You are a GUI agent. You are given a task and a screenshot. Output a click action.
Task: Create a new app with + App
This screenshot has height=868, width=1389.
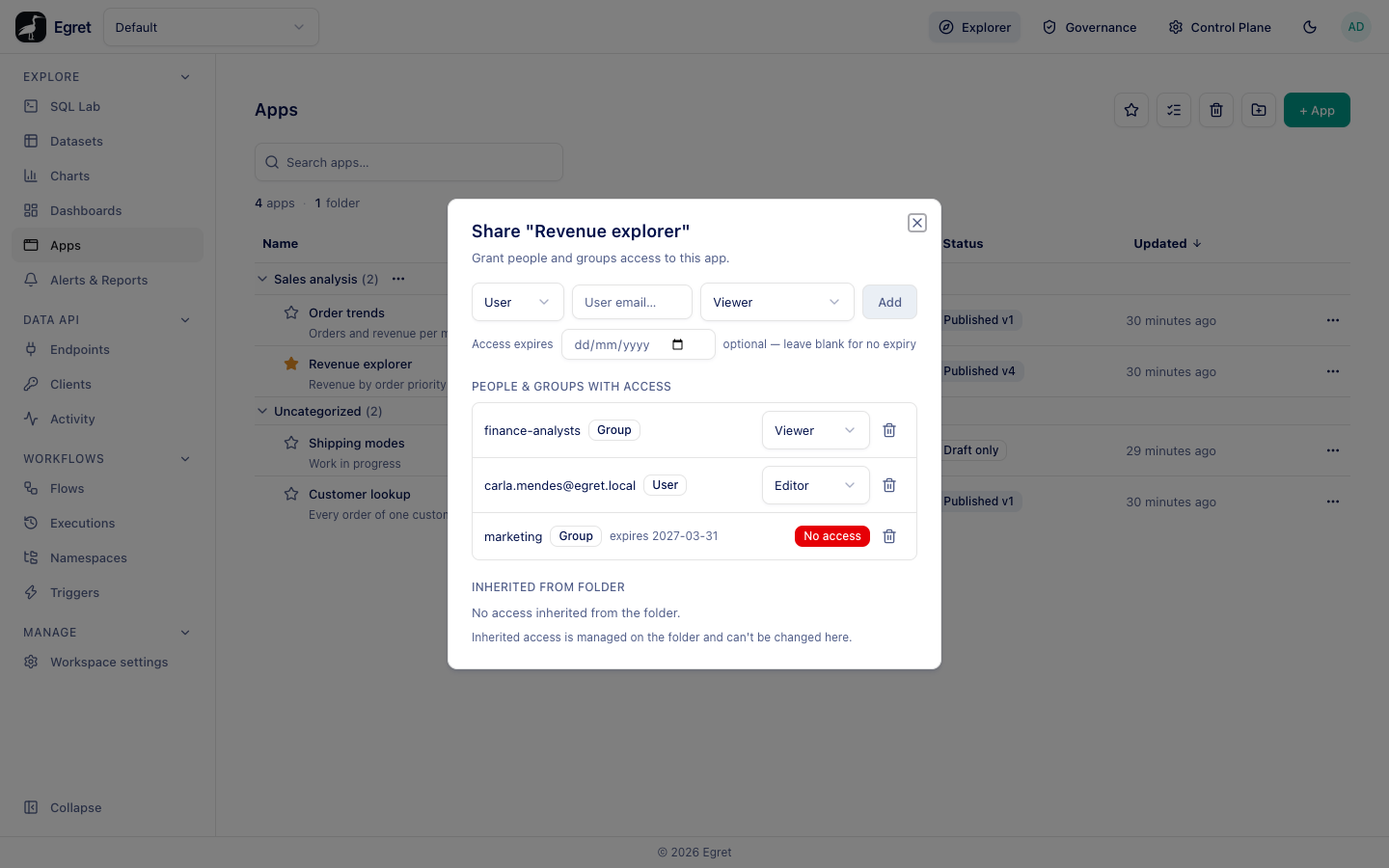coord(1317,110)
